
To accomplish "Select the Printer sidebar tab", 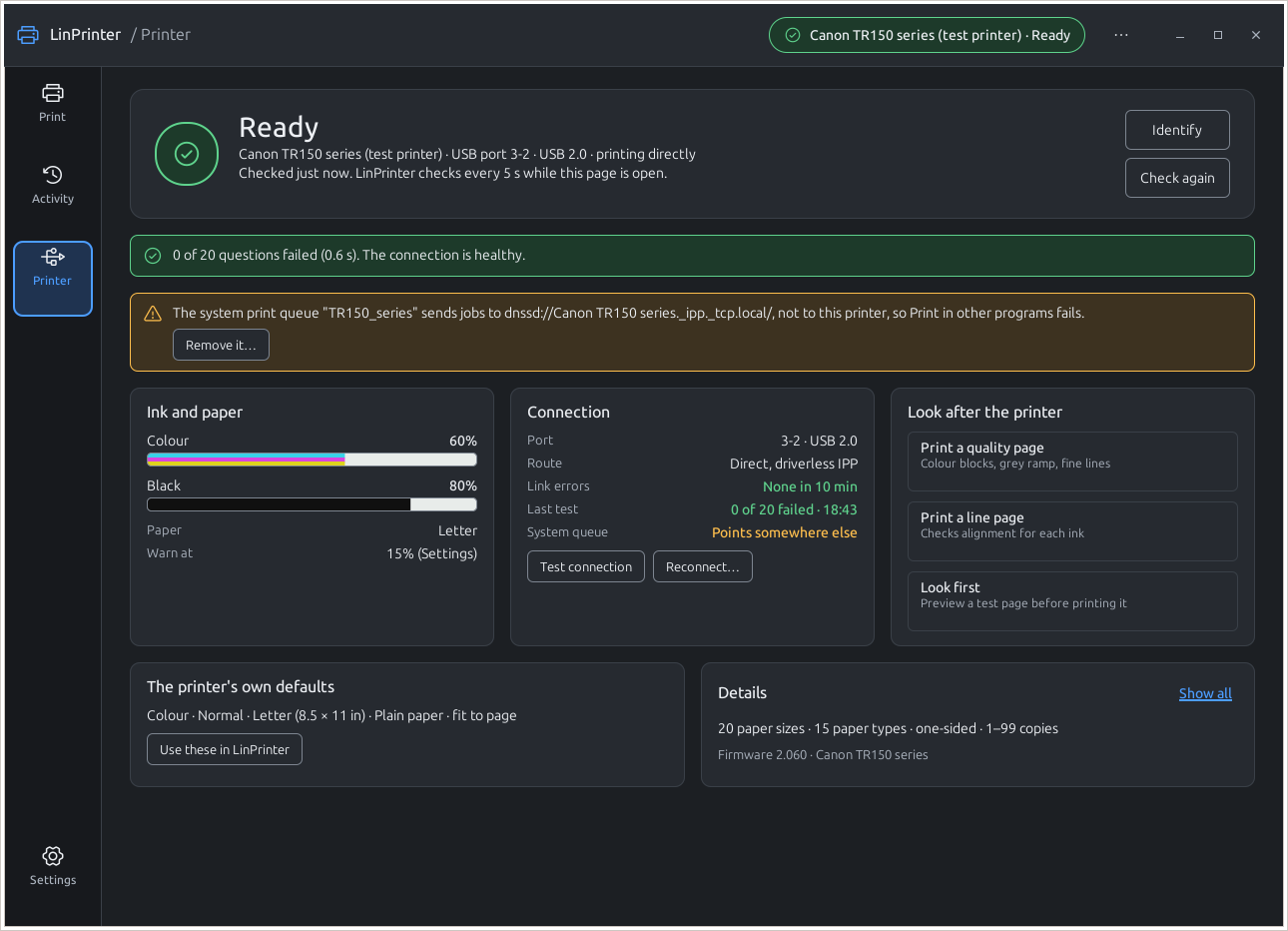I will pos(53,279).
